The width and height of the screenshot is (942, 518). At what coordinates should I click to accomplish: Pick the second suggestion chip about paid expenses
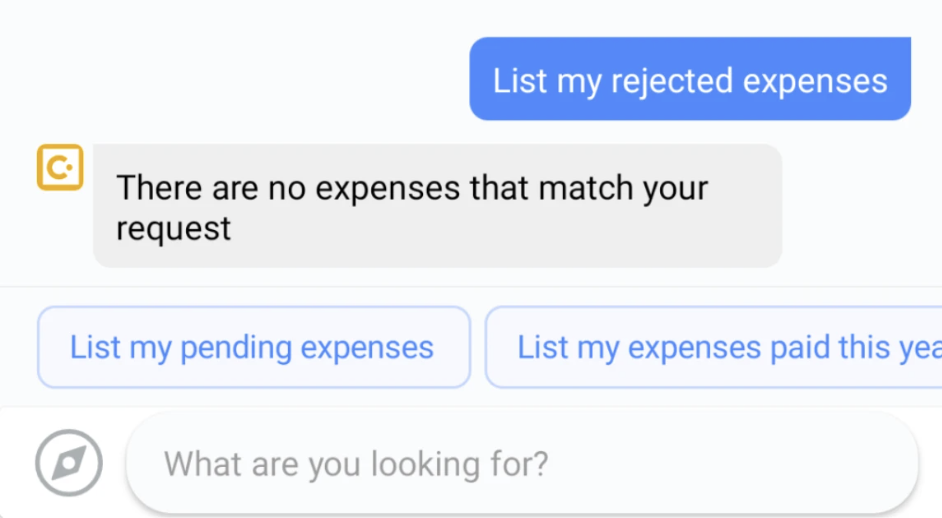point(714,347)
